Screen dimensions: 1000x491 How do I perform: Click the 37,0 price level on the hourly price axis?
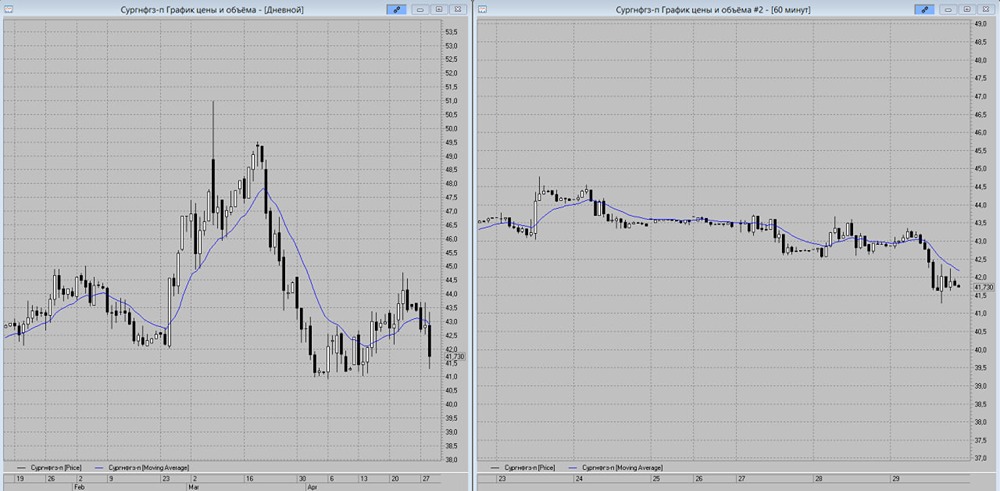point(982,458)
